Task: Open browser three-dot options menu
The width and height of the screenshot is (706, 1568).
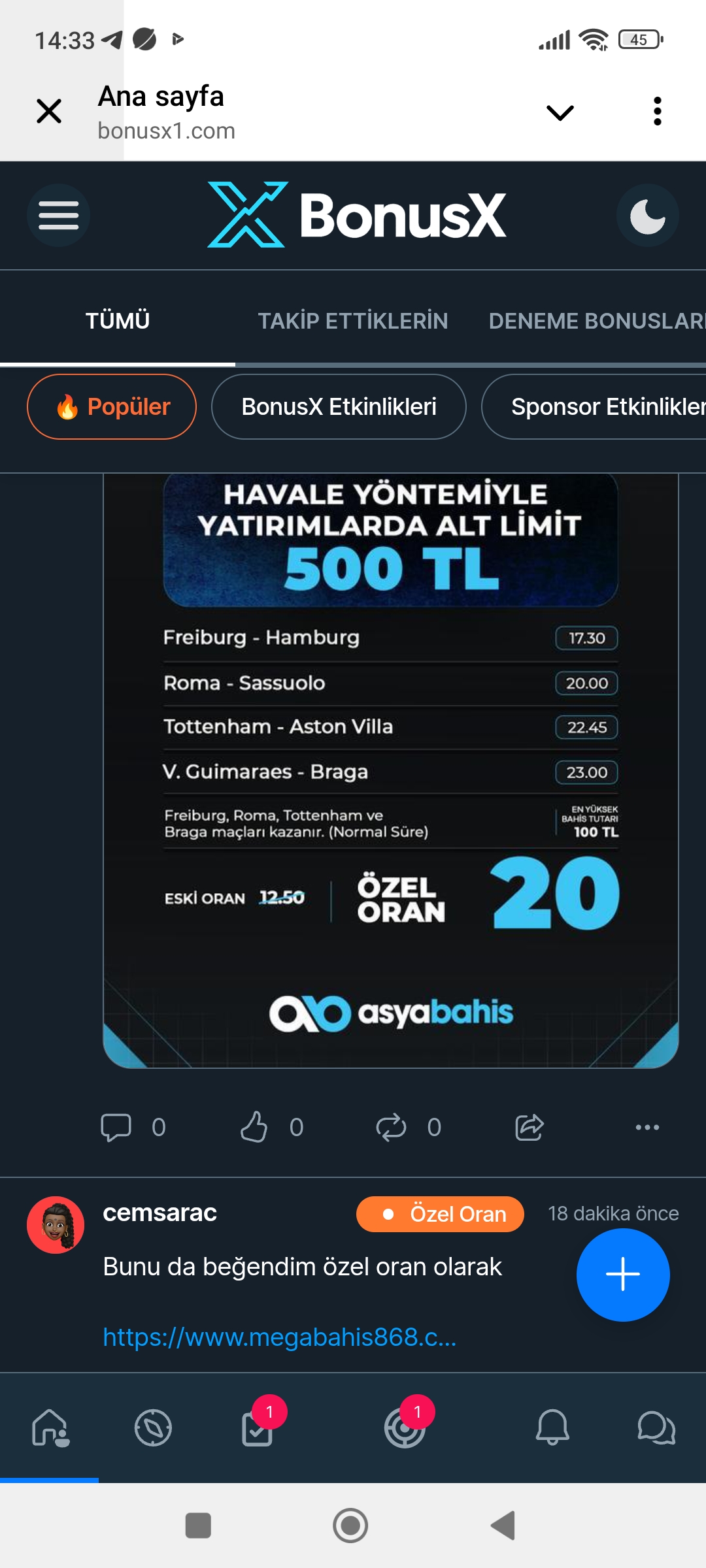Action: coord(657,111)
